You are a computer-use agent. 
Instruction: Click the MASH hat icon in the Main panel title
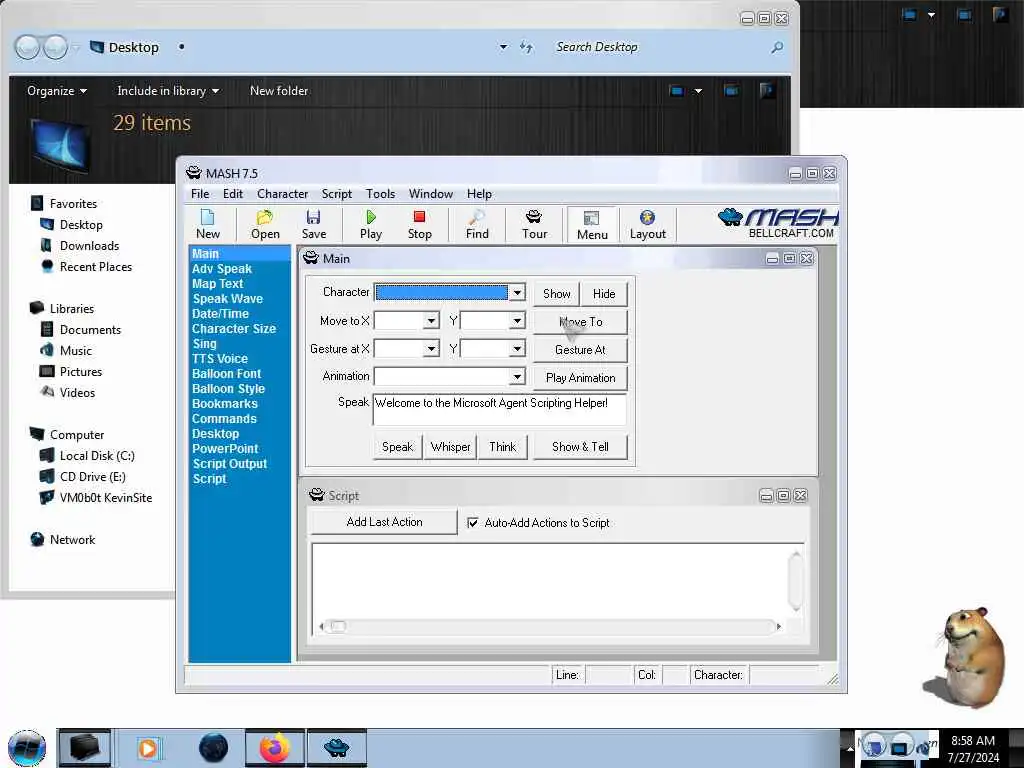pos(311,258)
